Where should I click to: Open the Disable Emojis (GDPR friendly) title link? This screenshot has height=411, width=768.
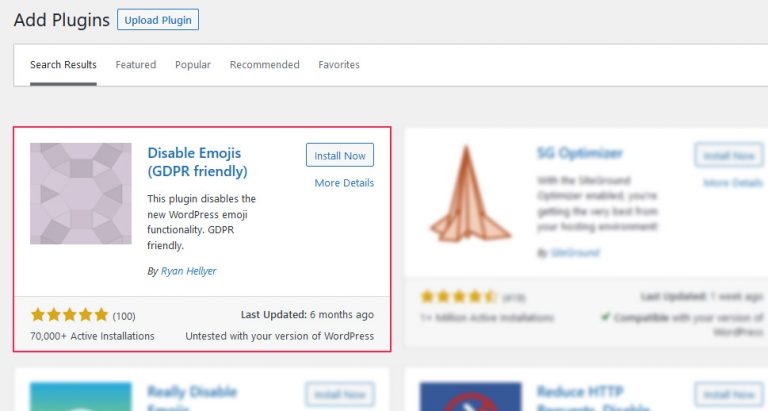click(x=197, y=162)
